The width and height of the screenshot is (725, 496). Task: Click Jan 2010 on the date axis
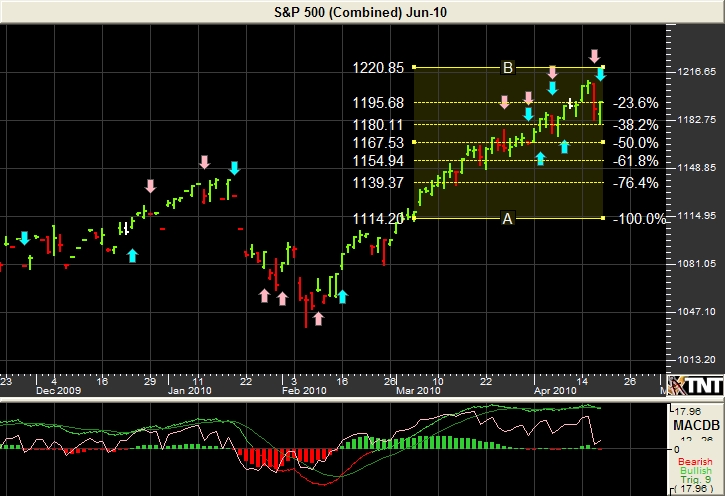coord(190,391)
